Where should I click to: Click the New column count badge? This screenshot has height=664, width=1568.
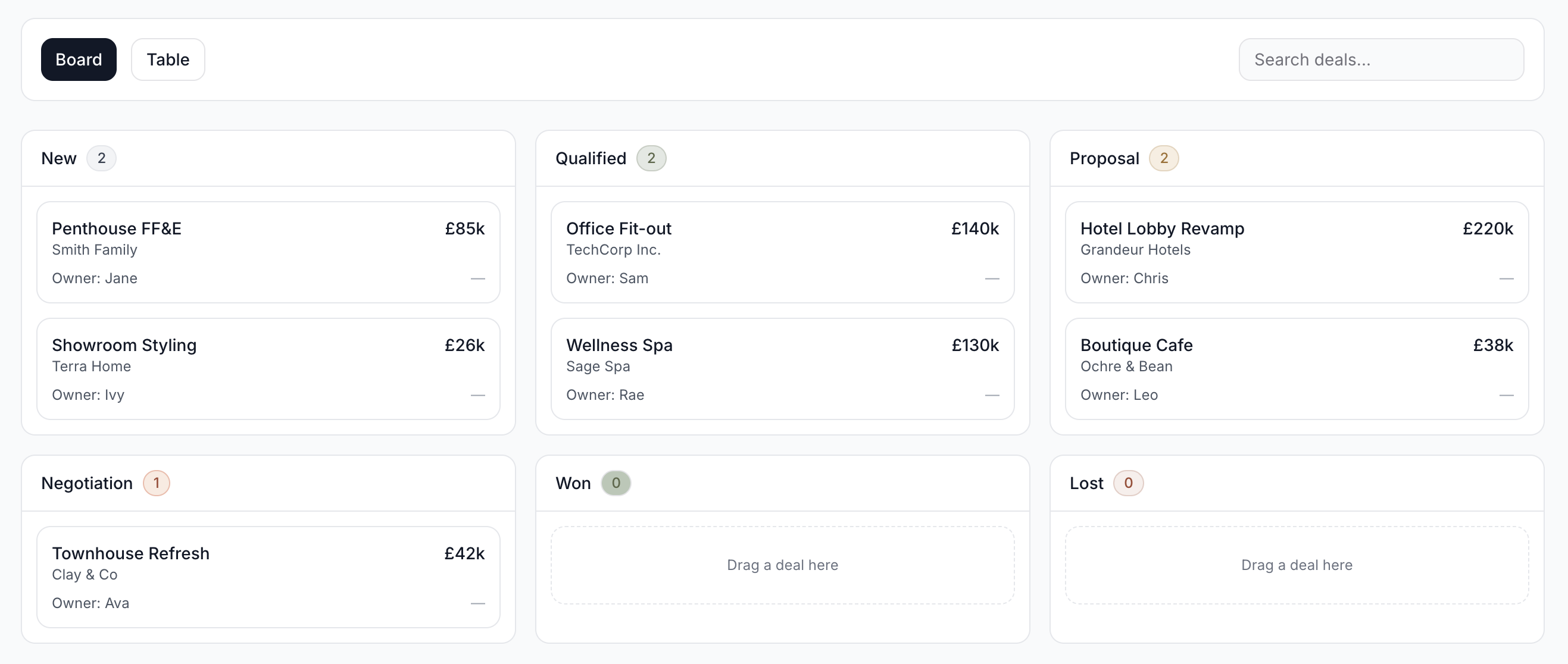coord(102,158)
